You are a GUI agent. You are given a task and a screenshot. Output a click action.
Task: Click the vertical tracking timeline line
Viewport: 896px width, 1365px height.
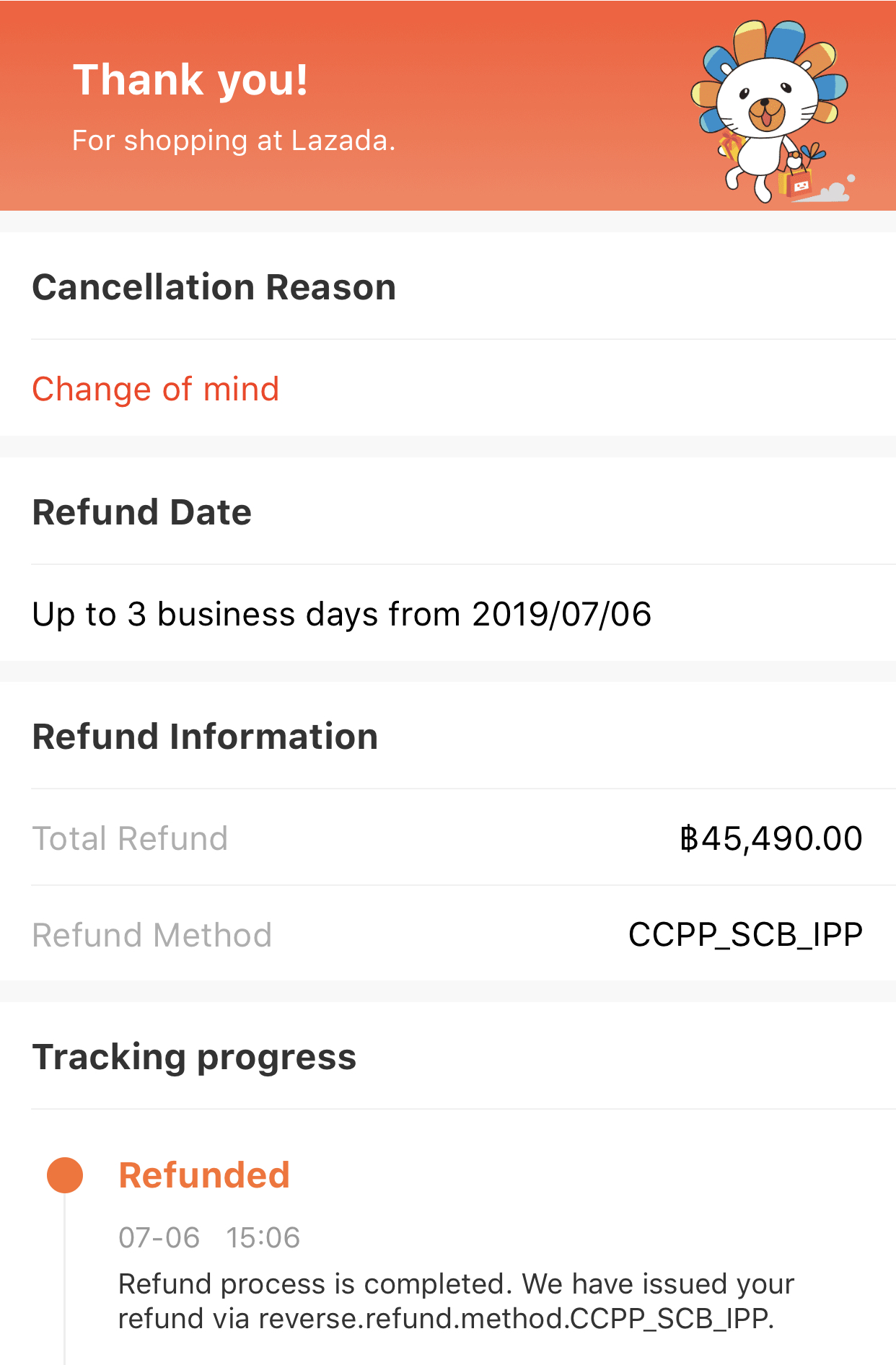pyautogui.click(x=65, y=1284)
